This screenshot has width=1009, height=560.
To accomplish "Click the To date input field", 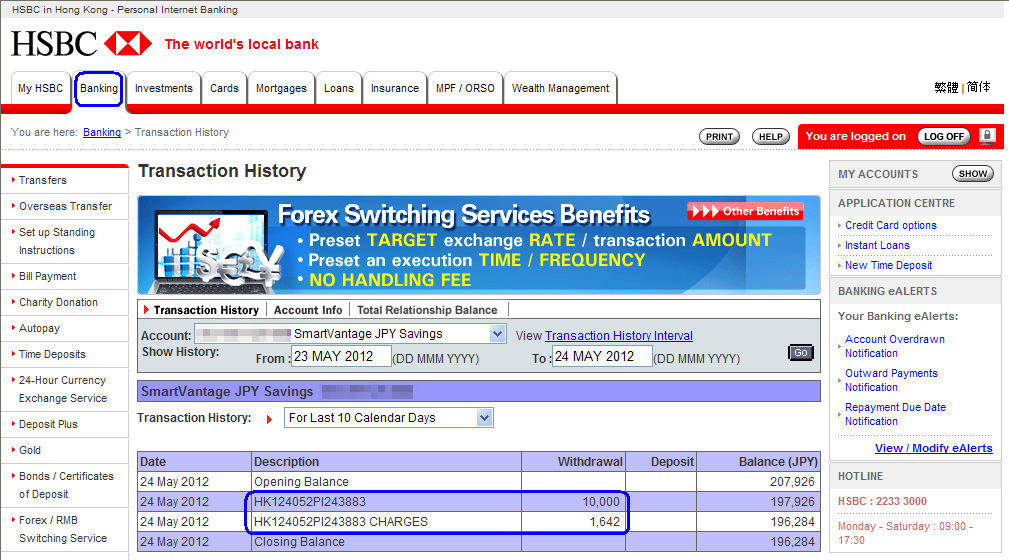I will [x=602, y=357].
